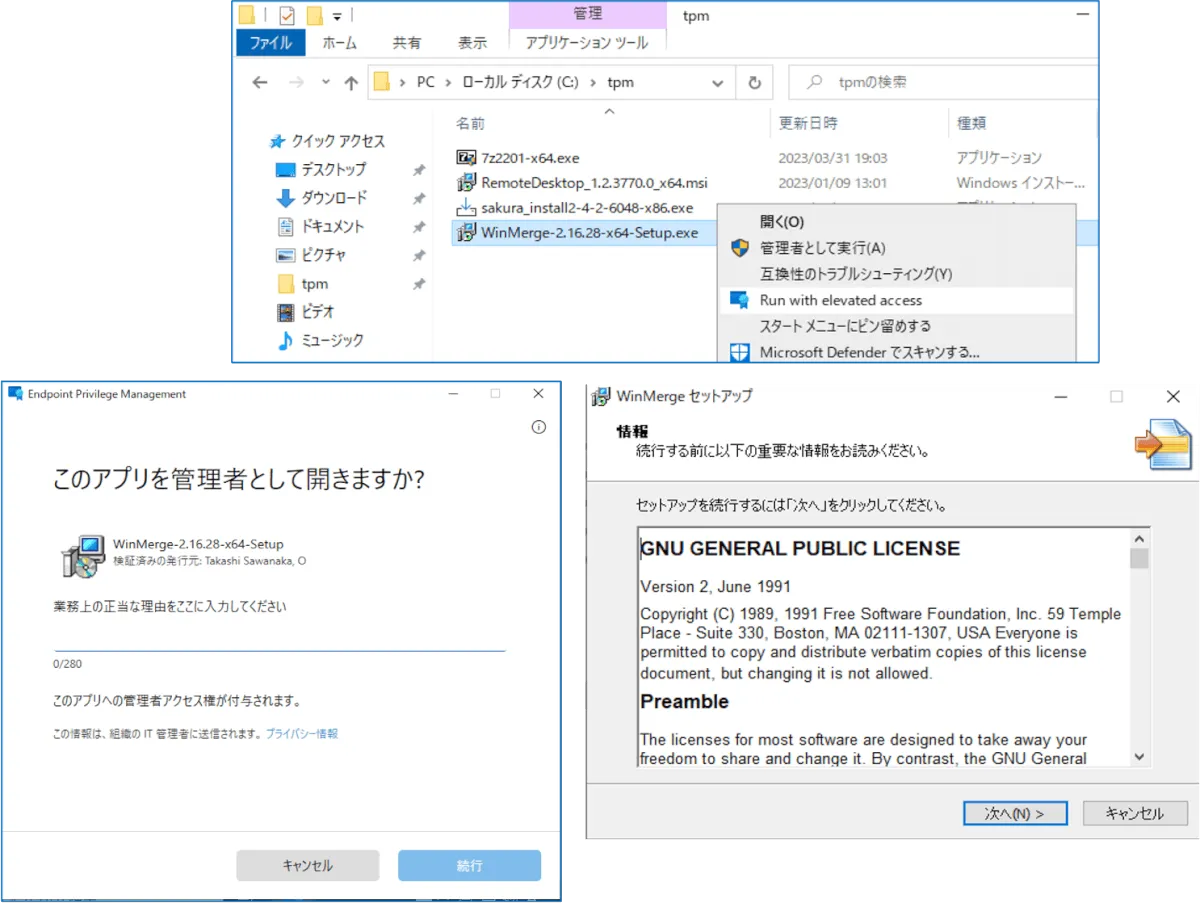
Task: Click the WinMerge installer icon in elevation dialog
Action: point(82,556)
